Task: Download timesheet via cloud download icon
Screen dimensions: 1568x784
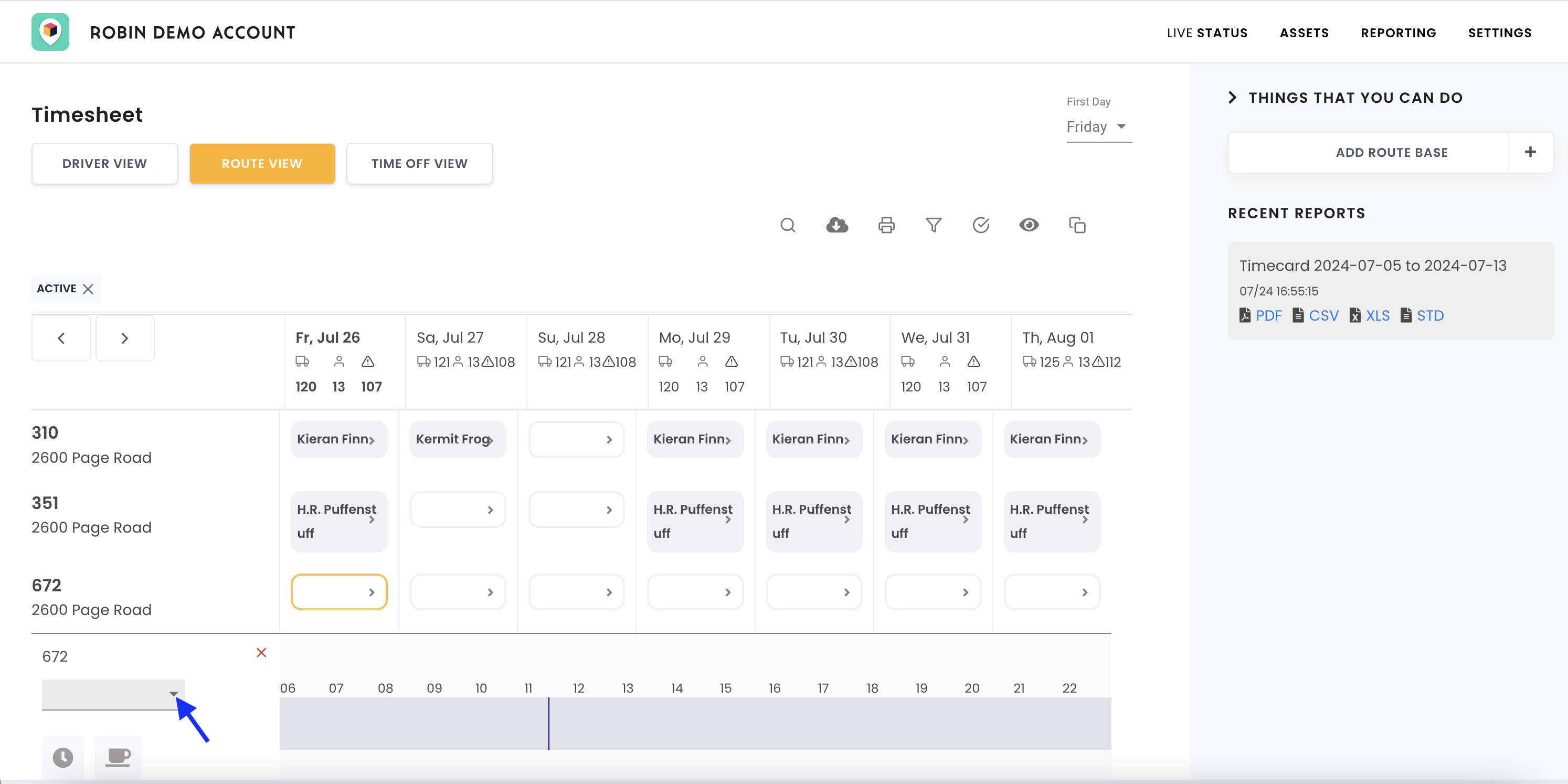Action: 837,225
